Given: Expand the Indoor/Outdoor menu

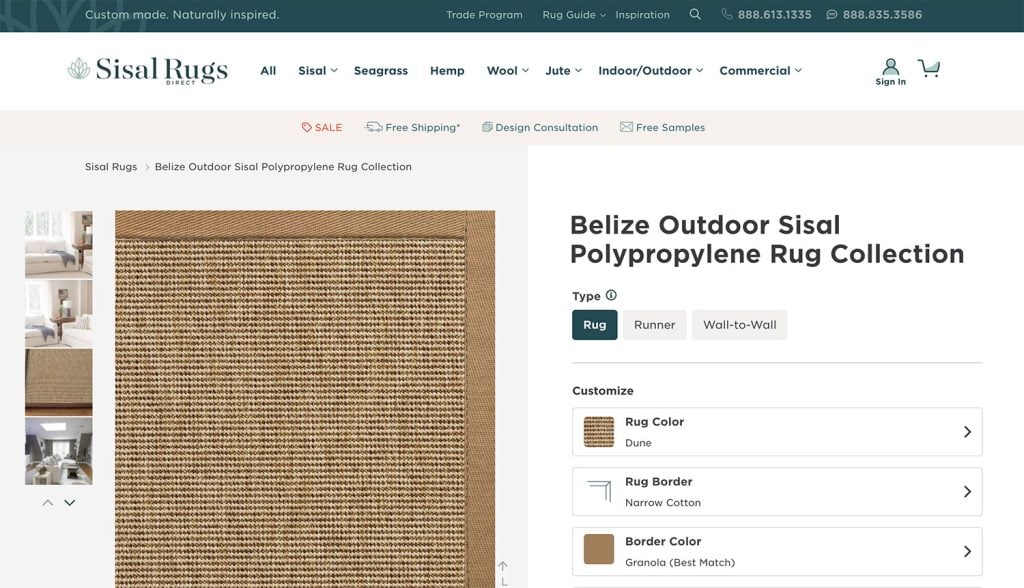Looking at the screenshot, I should (650, 70).
